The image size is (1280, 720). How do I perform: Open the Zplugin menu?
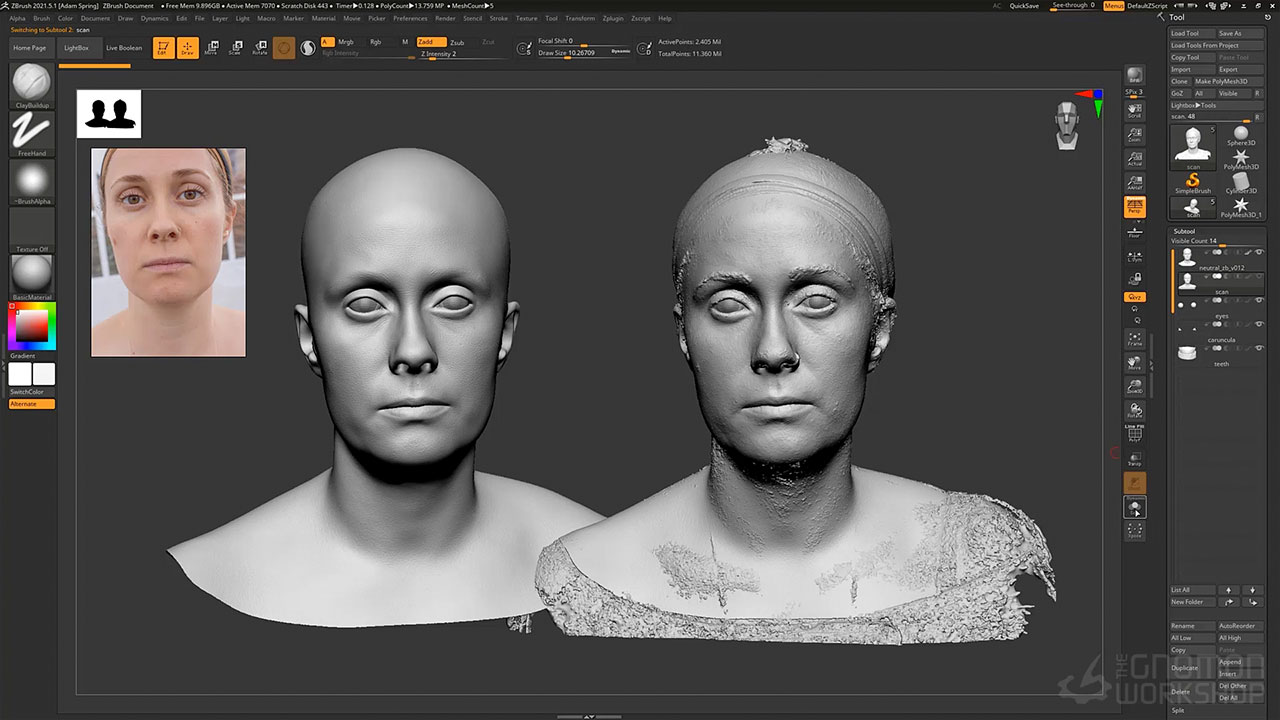[613, 18]
